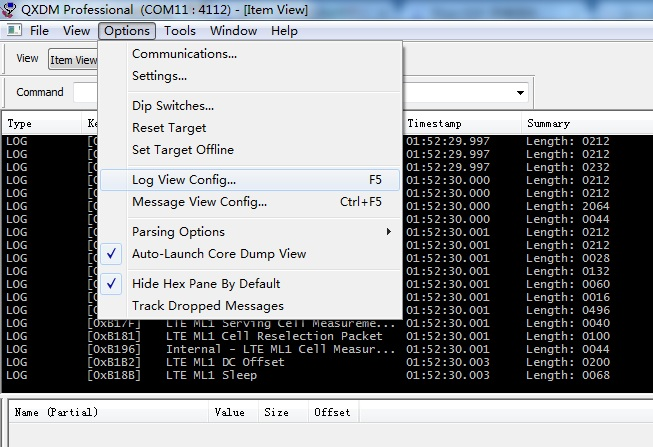Click the Offset column header
The width and height of the screenshot is (653, 447).
tap(333, 412)
